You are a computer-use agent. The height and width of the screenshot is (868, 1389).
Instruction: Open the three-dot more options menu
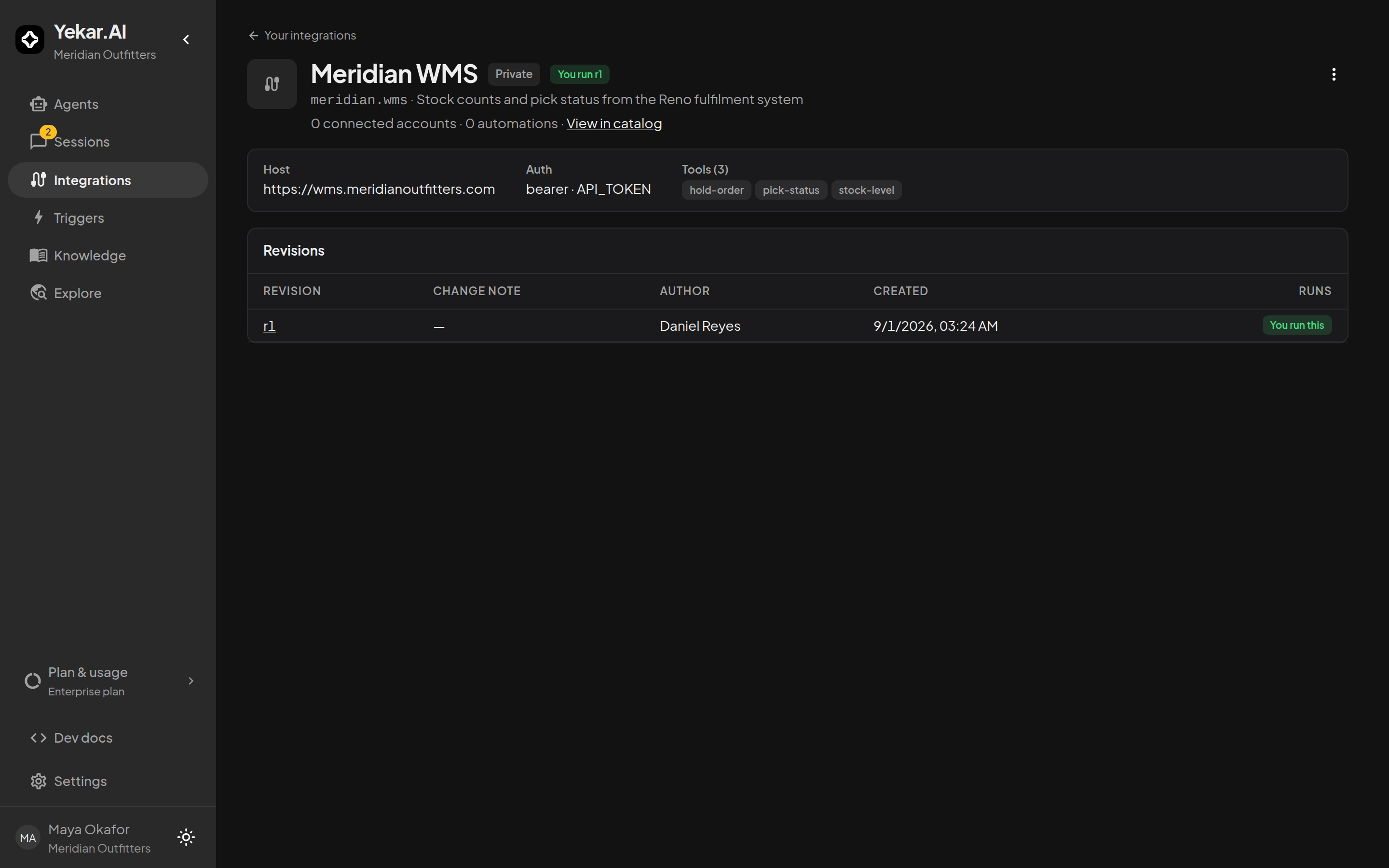[x=1334, y=74]
